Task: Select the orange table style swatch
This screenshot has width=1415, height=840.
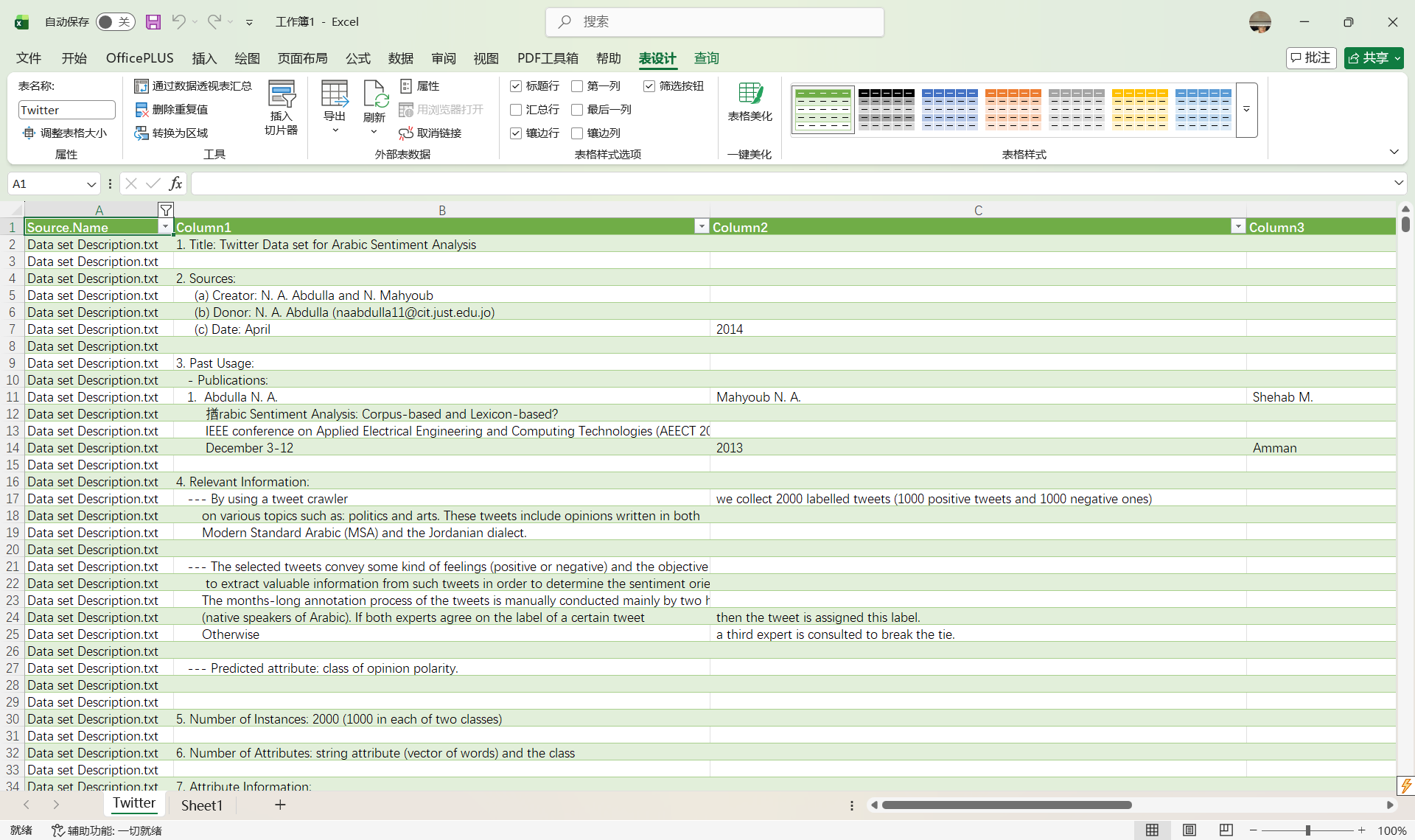Action: [1013, 109]
